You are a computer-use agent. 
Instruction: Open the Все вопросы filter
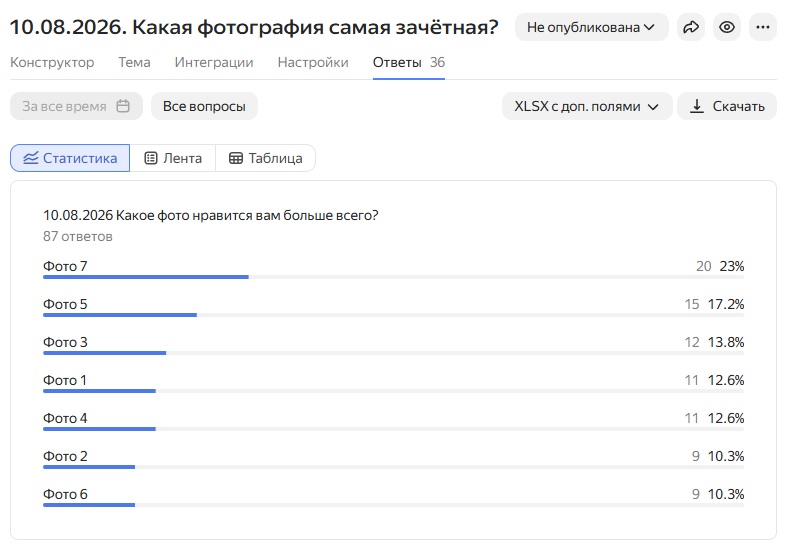pos(204,106)
